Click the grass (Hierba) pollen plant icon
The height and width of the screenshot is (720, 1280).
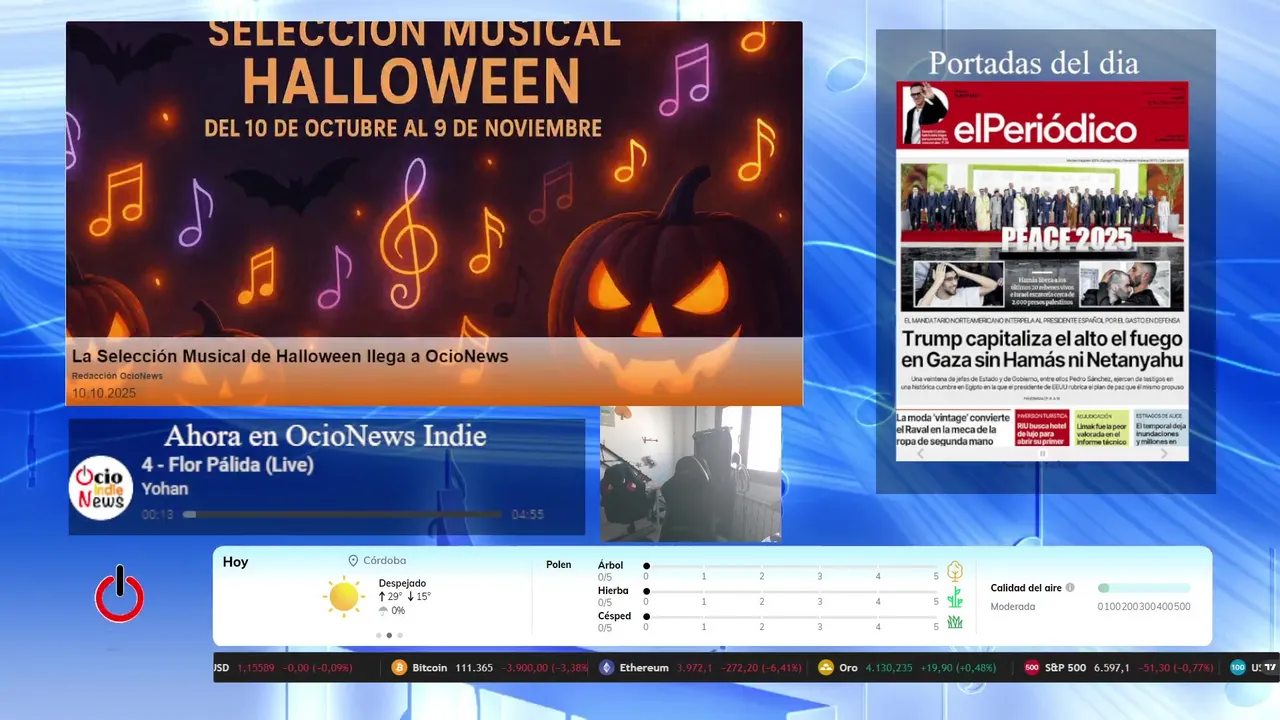click(x=955, y=597)
